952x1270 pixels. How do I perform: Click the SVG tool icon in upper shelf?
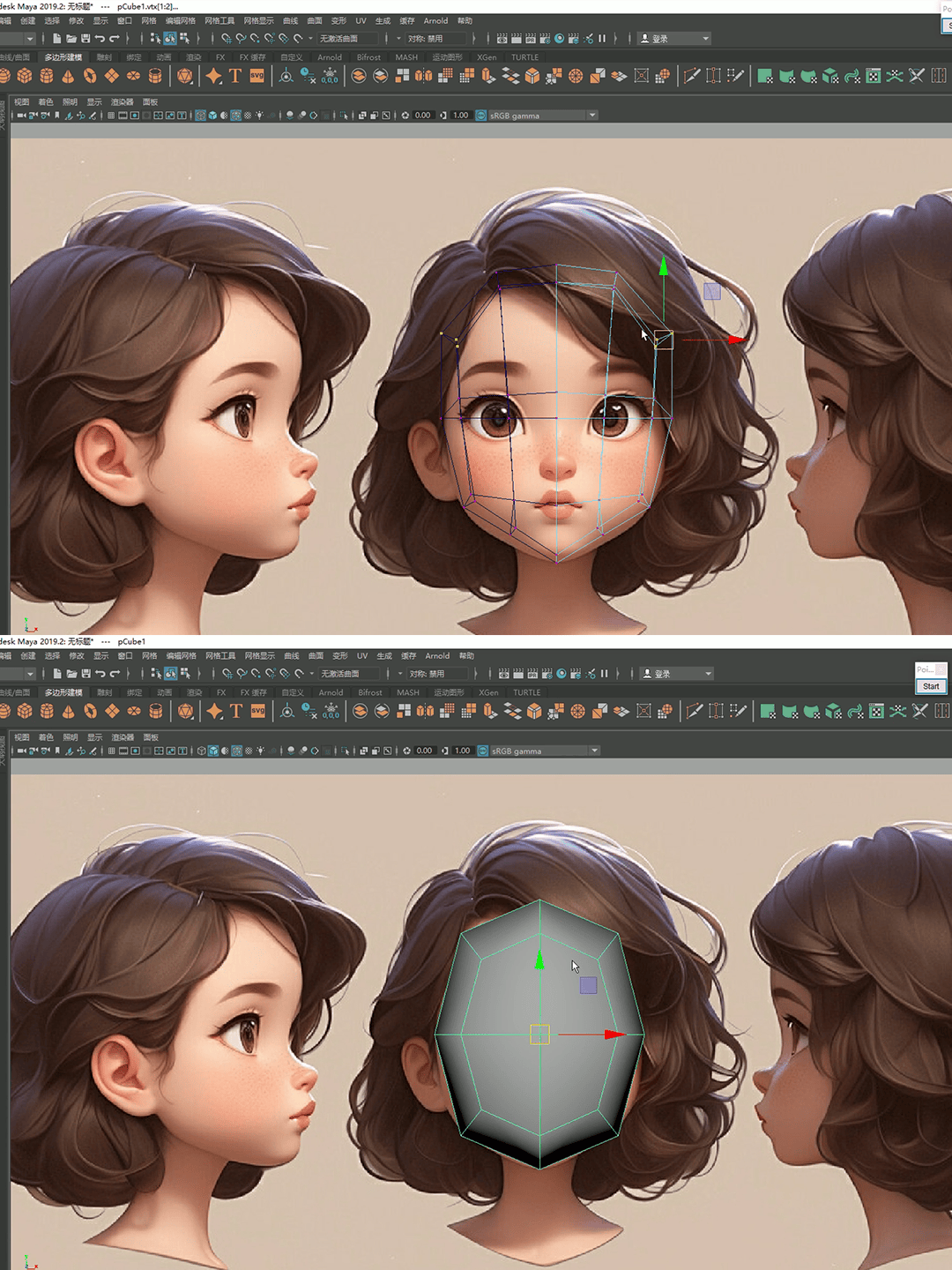[257, 76]
